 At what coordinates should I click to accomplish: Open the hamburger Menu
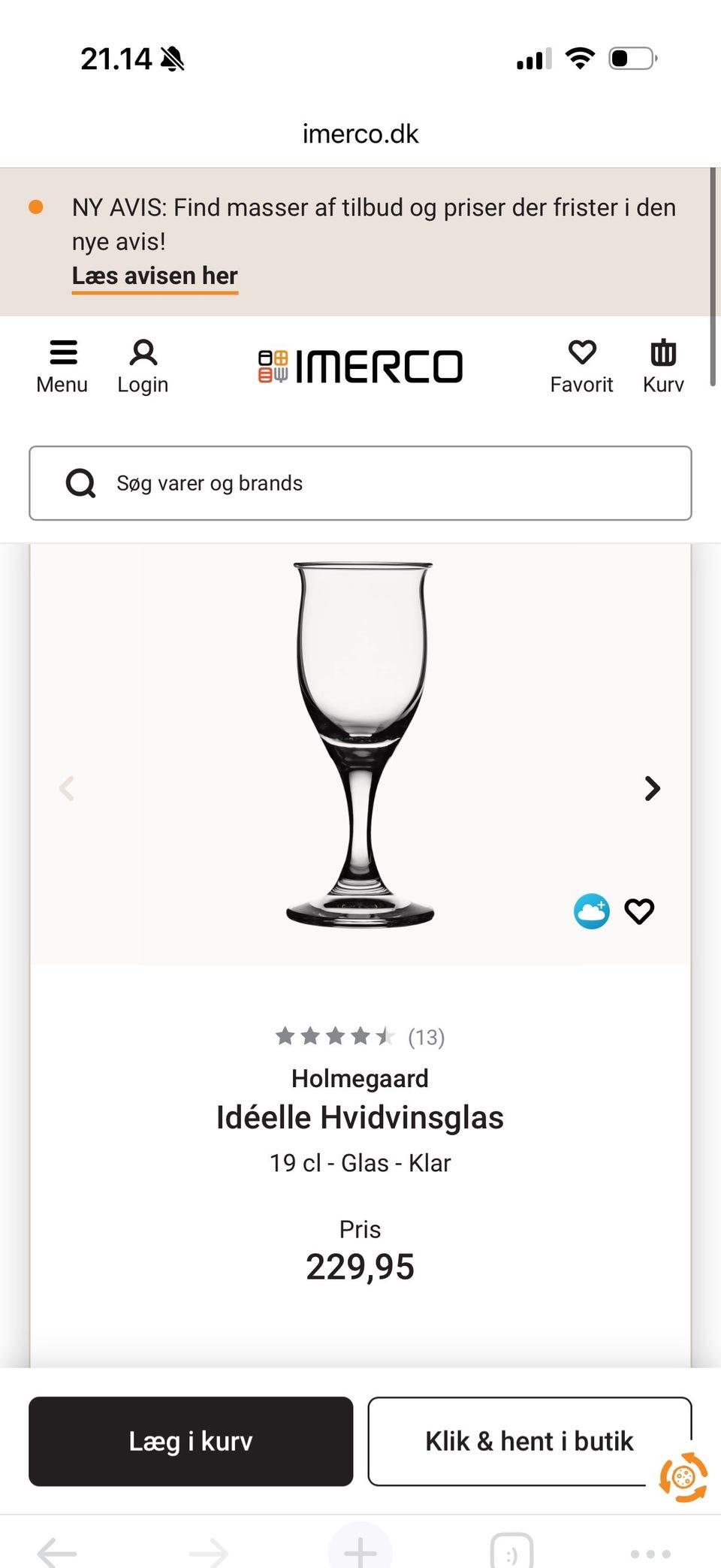coord(62,366)
